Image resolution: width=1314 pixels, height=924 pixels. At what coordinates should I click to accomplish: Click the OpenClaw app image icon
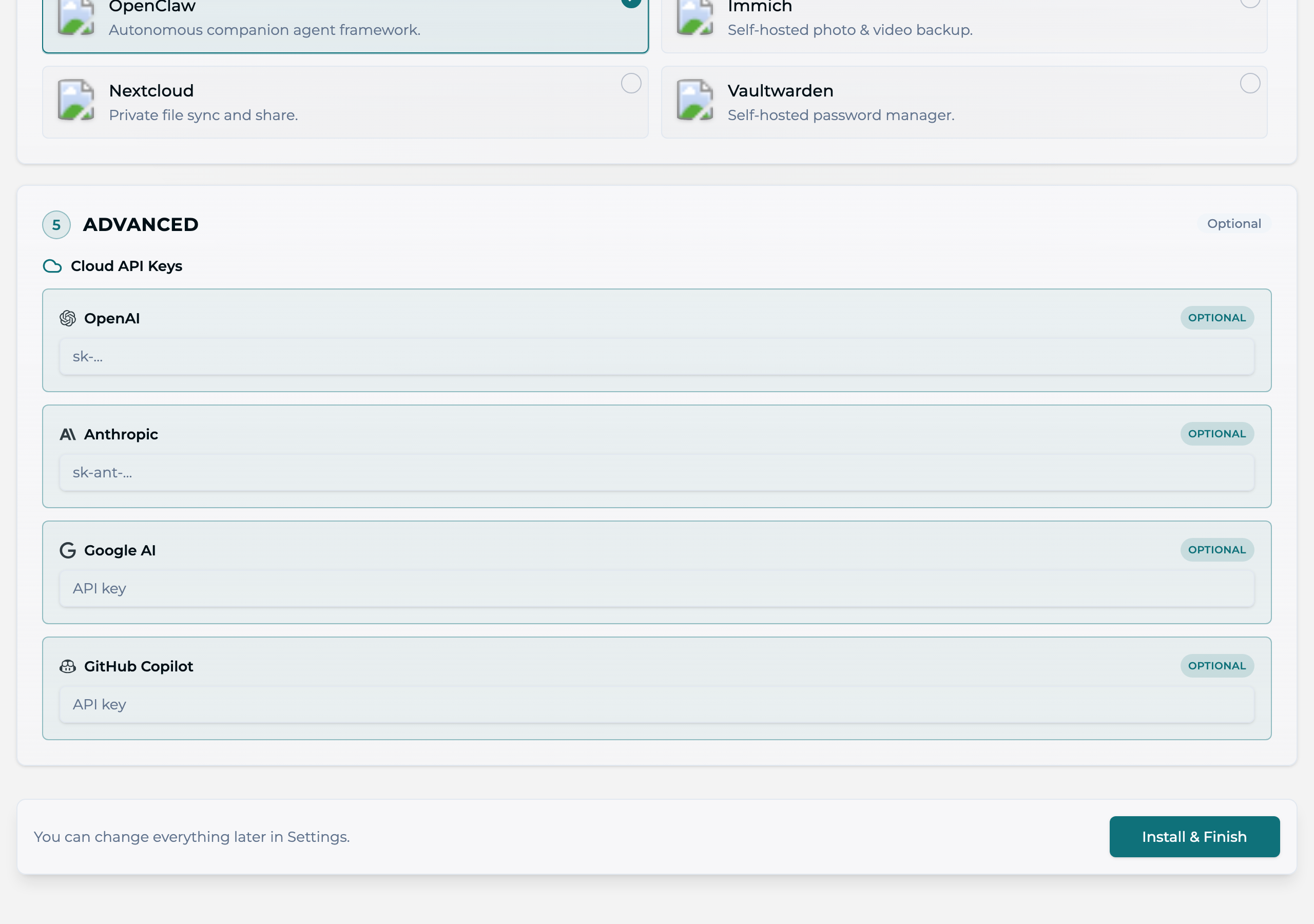[x=76, y=17]
